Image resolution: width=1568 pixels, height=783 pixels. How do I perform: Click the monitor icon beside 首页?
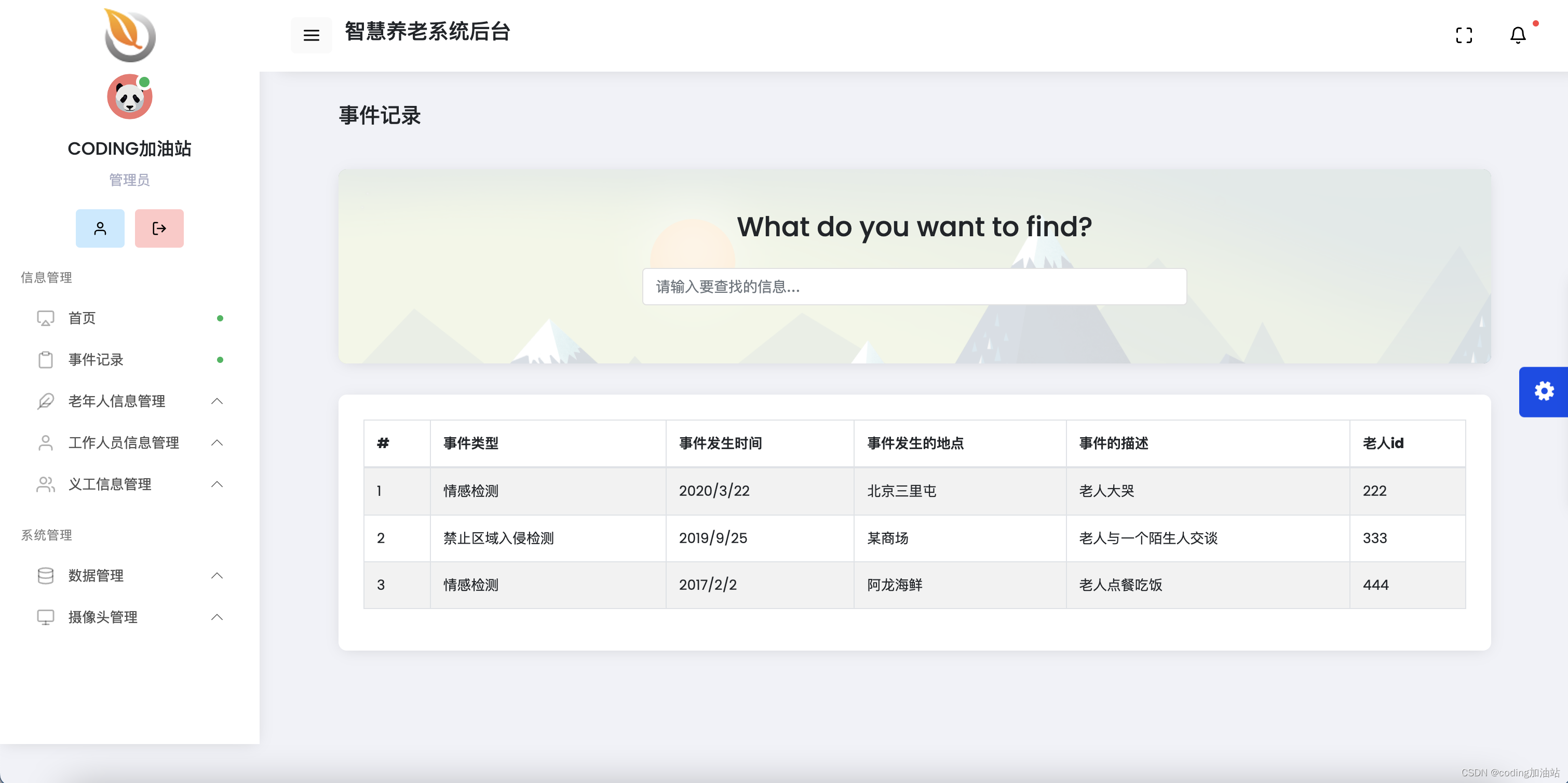point(46,318)
